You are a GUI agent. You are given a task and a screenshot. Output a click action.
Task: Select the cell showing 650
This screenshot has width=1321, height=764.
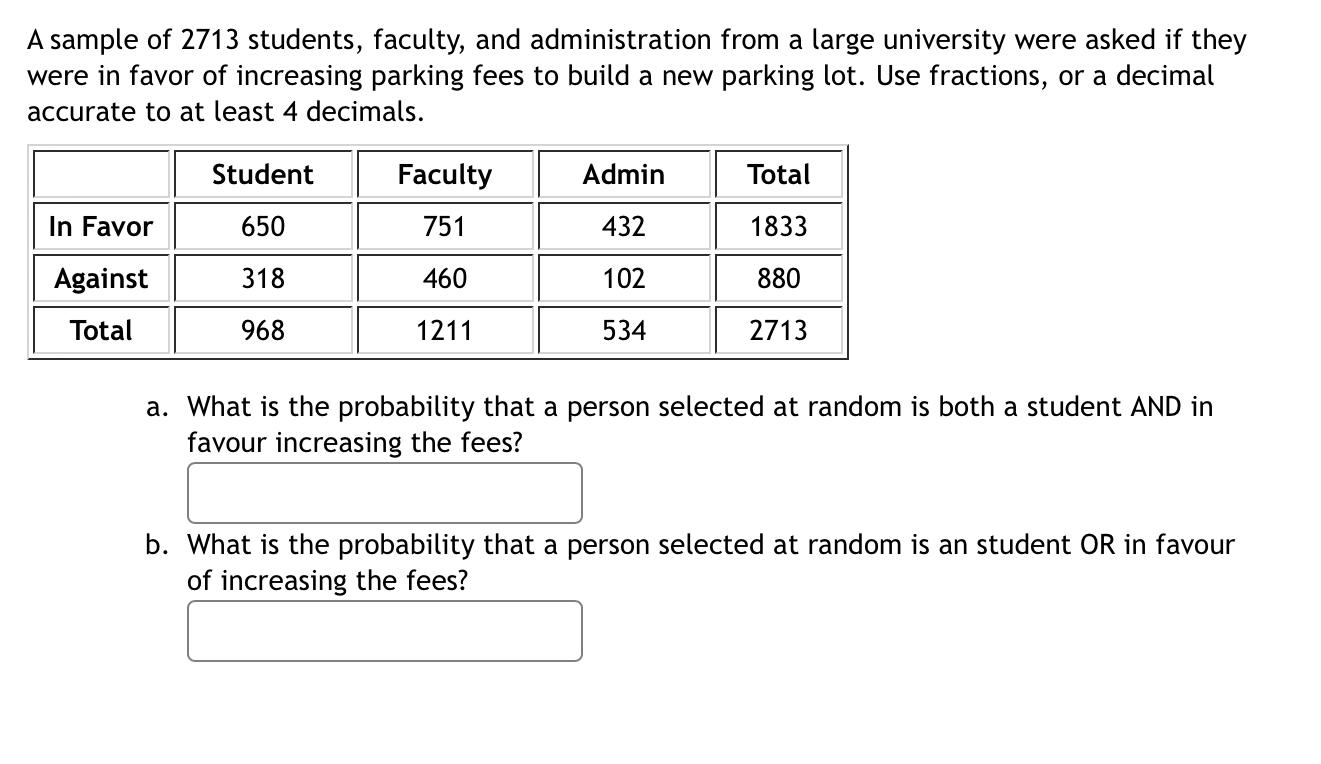point(262,226)
